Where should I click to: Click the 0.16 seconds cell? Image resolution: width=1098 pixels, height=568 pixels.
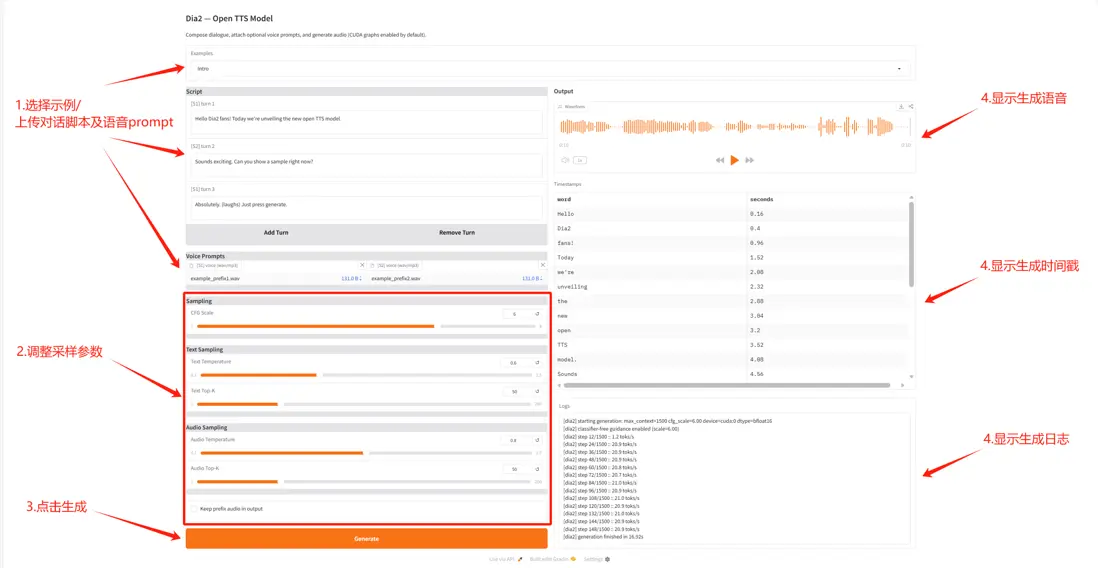click(827, 214)
